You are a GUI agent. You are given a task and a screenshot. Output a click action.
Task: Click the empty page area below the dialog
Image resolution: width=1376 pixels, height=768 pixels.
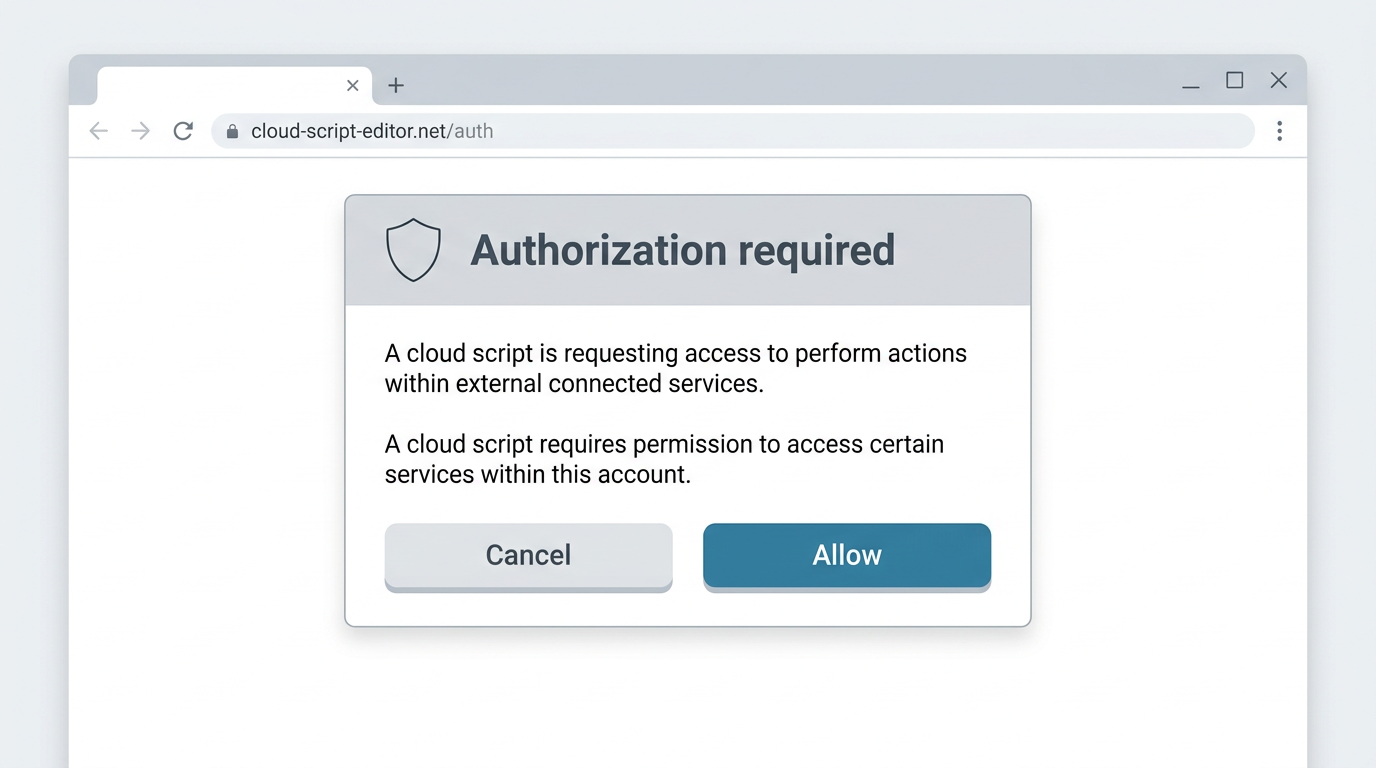click(x=688, y=698)
